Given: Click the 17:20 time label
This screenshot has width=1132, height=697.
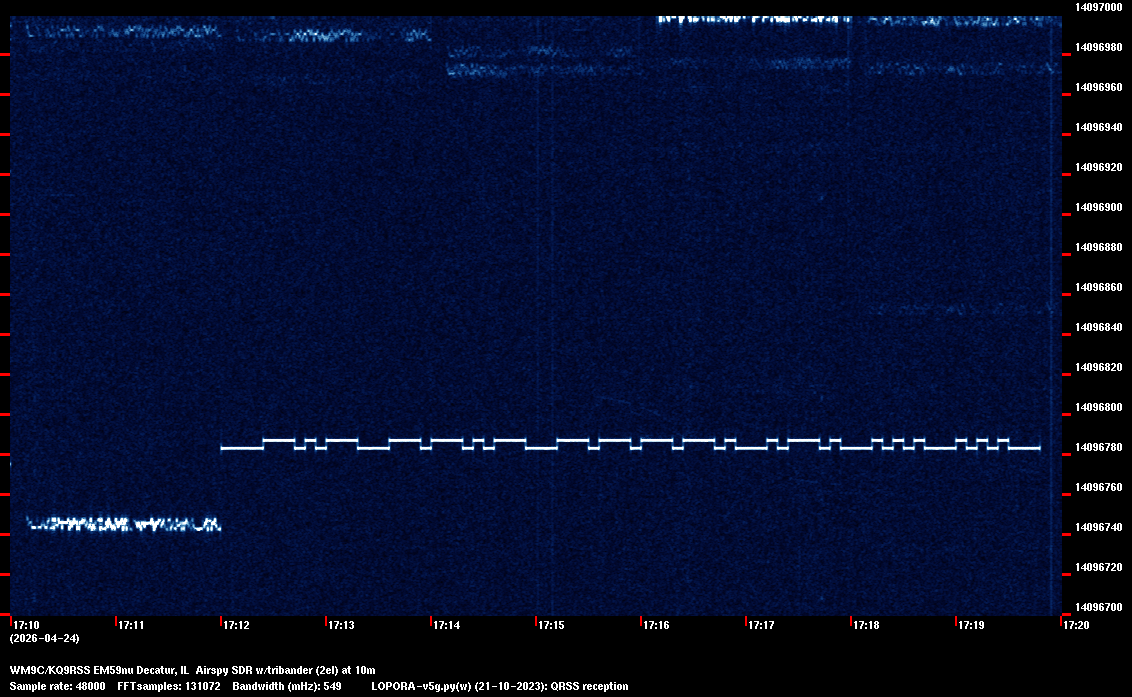Looking at the screenshot, I should click(1076, 625).
